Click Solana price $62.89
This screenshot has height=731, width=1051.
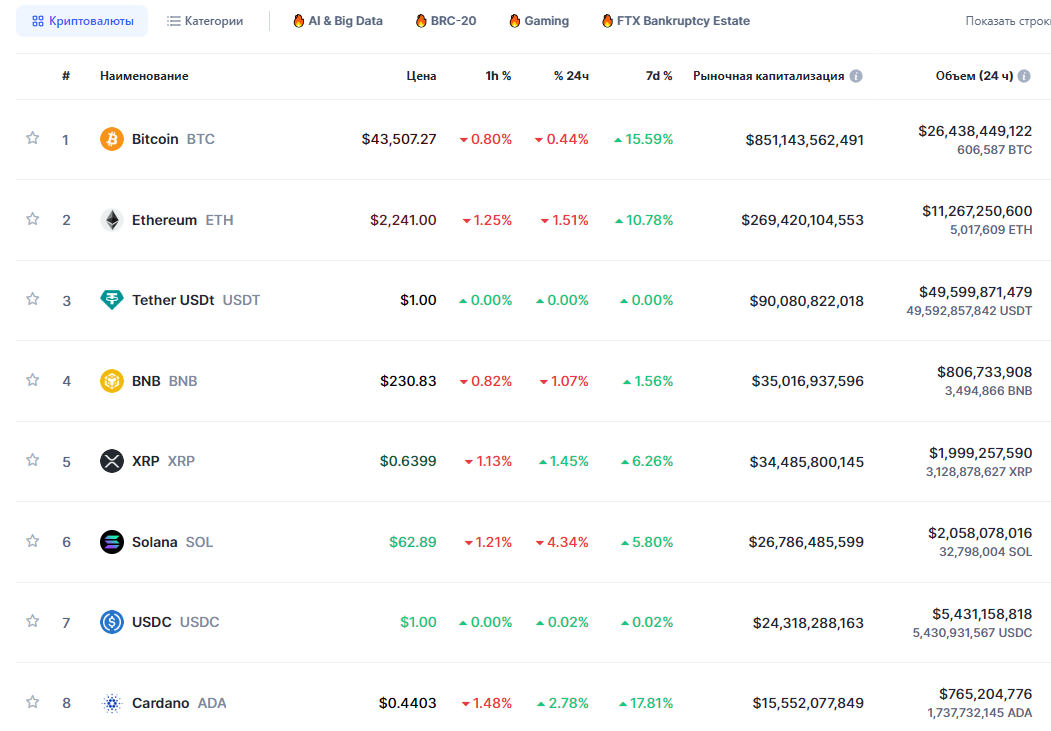tap(413, 541)
